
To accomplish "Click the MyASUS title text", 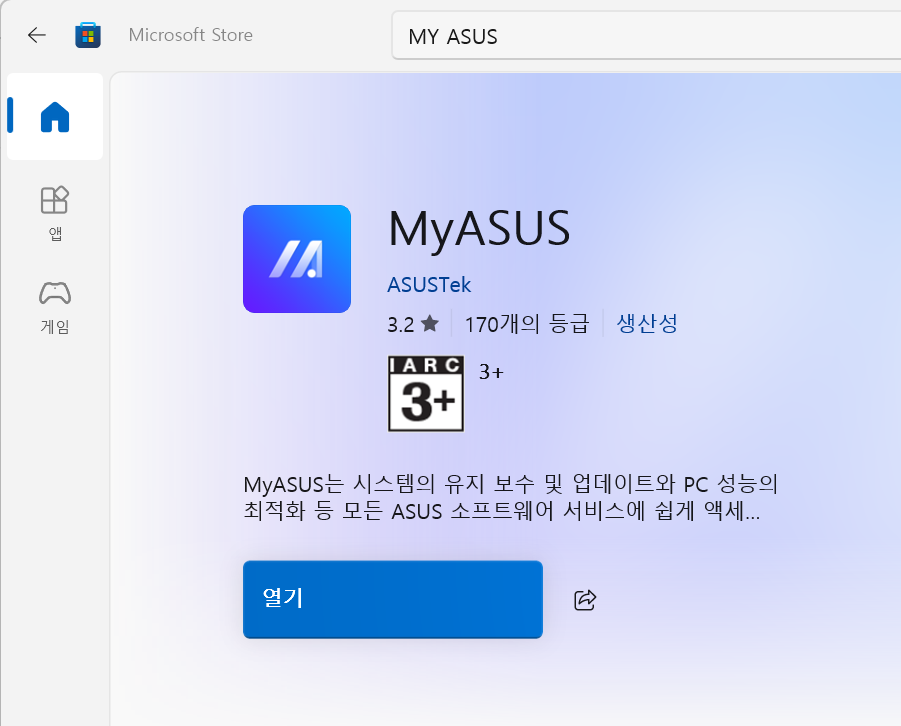I will (x=479, y=229).
